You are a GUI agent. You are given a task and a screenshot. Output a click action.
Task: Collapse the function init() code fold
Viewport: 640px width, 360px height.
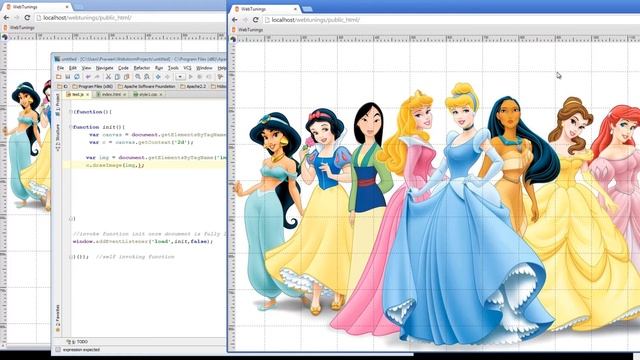click(x=70, y=127)
